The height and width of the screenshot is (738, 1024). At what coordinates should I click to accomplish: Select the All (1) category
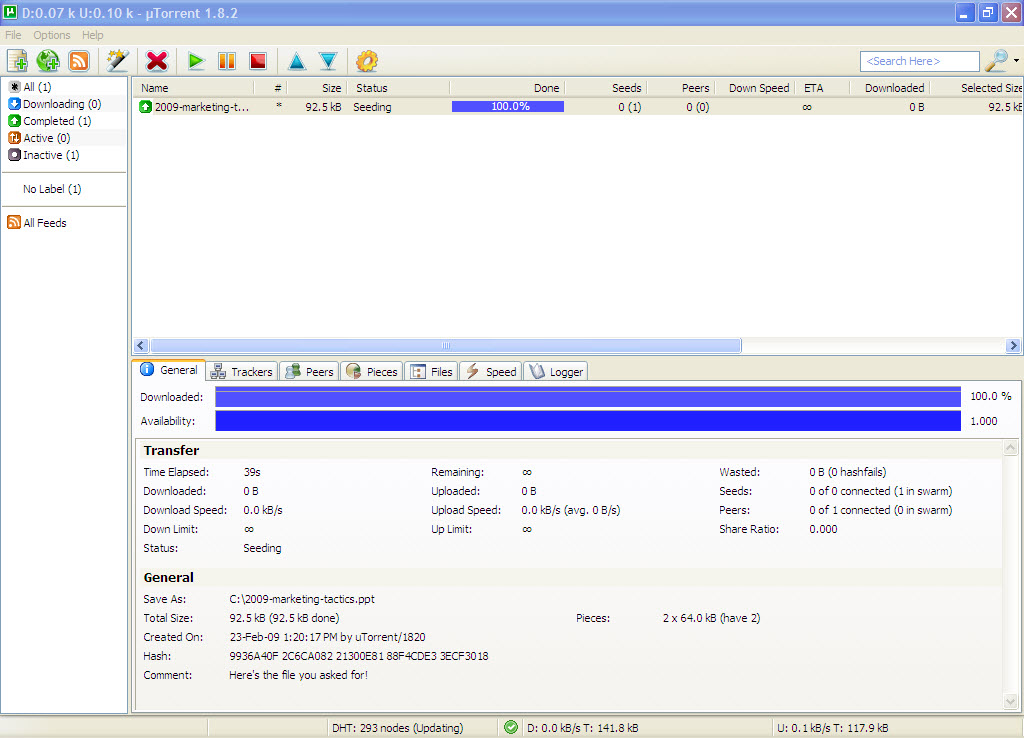(x=30, y=87)
